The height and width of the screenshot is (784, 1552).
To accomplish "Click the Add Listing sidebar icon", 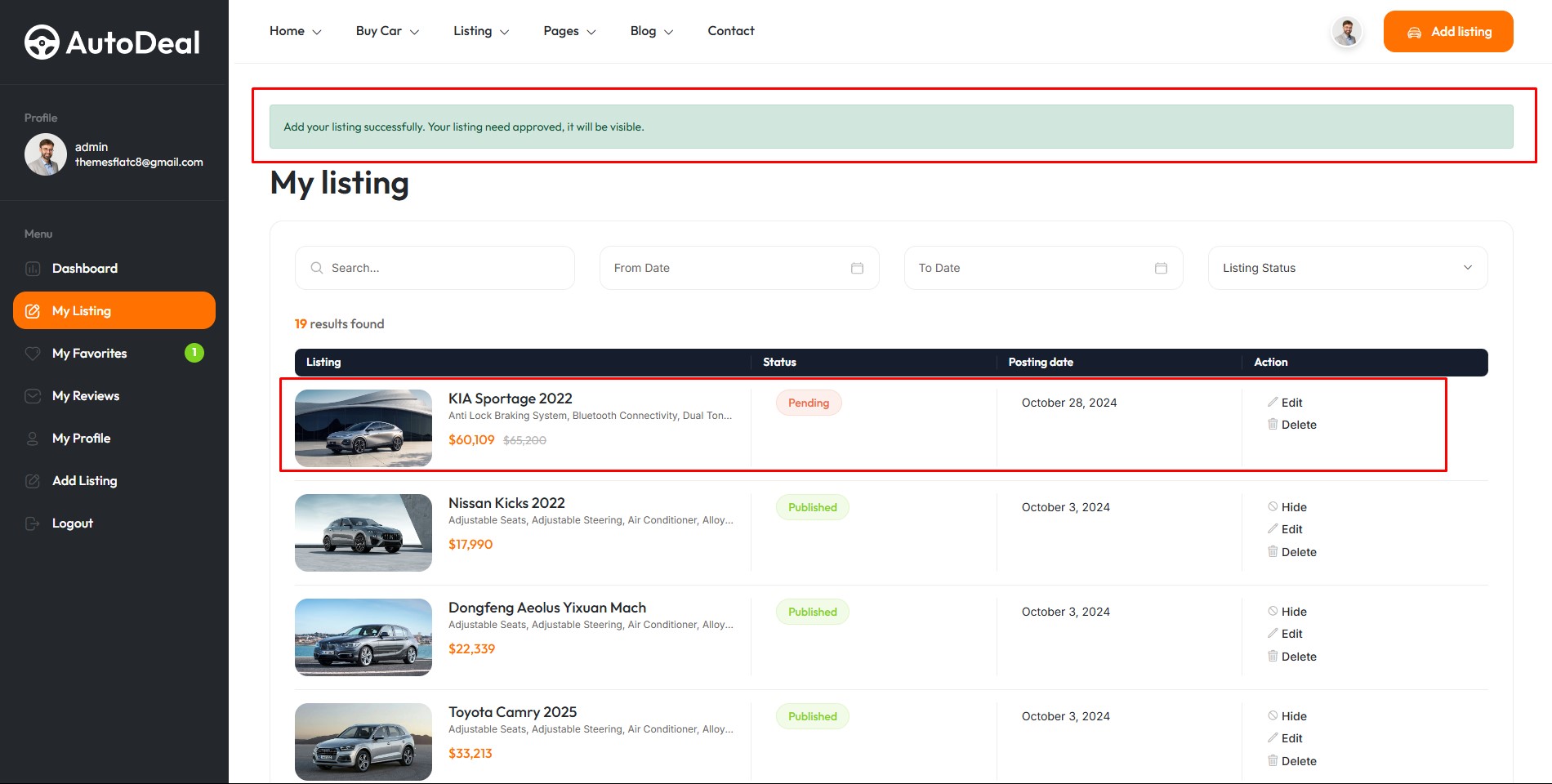I will point(33,481).
